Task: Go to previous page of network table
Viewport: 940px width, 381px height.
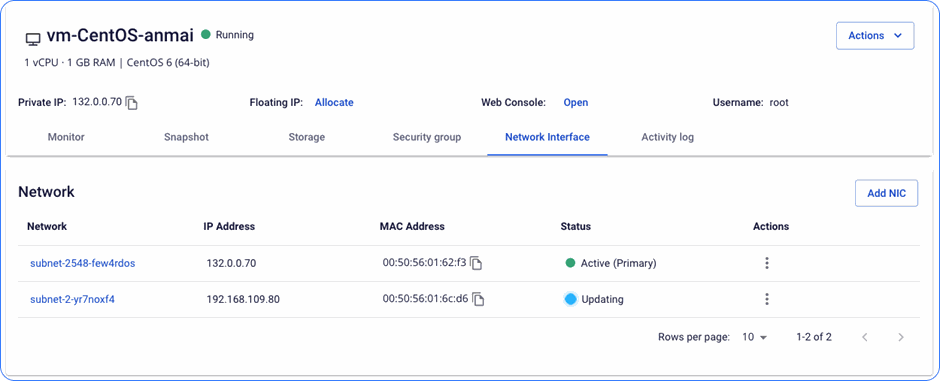Action: [864, 337]
